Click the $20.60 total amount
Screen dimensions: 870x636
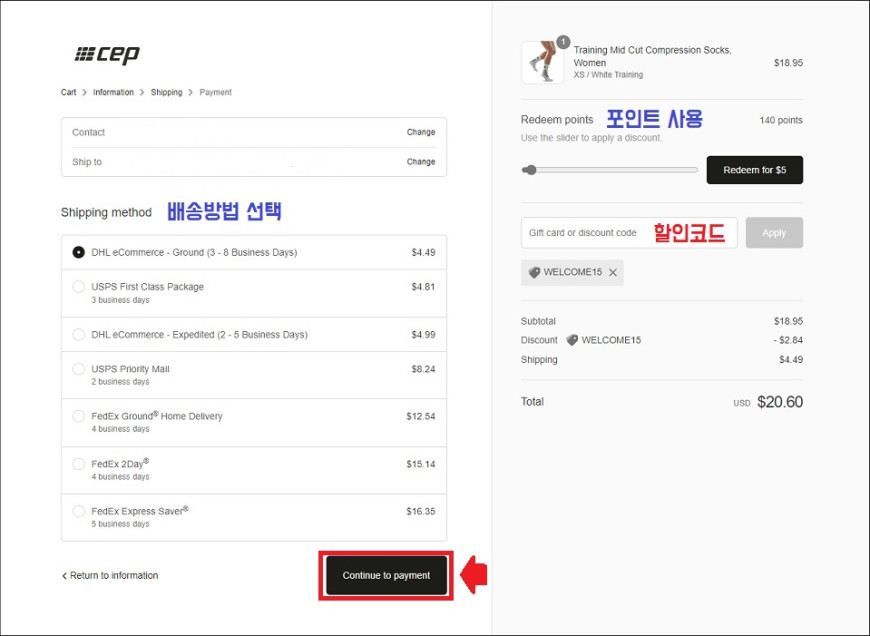tap(780, 402)
